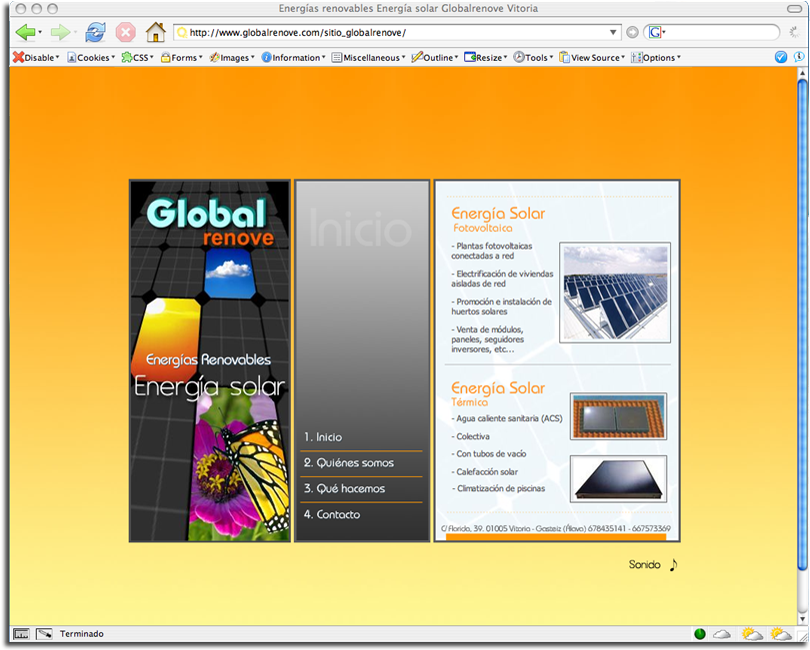Click the blue sky cloud panel image

click(x=230, y=274)
